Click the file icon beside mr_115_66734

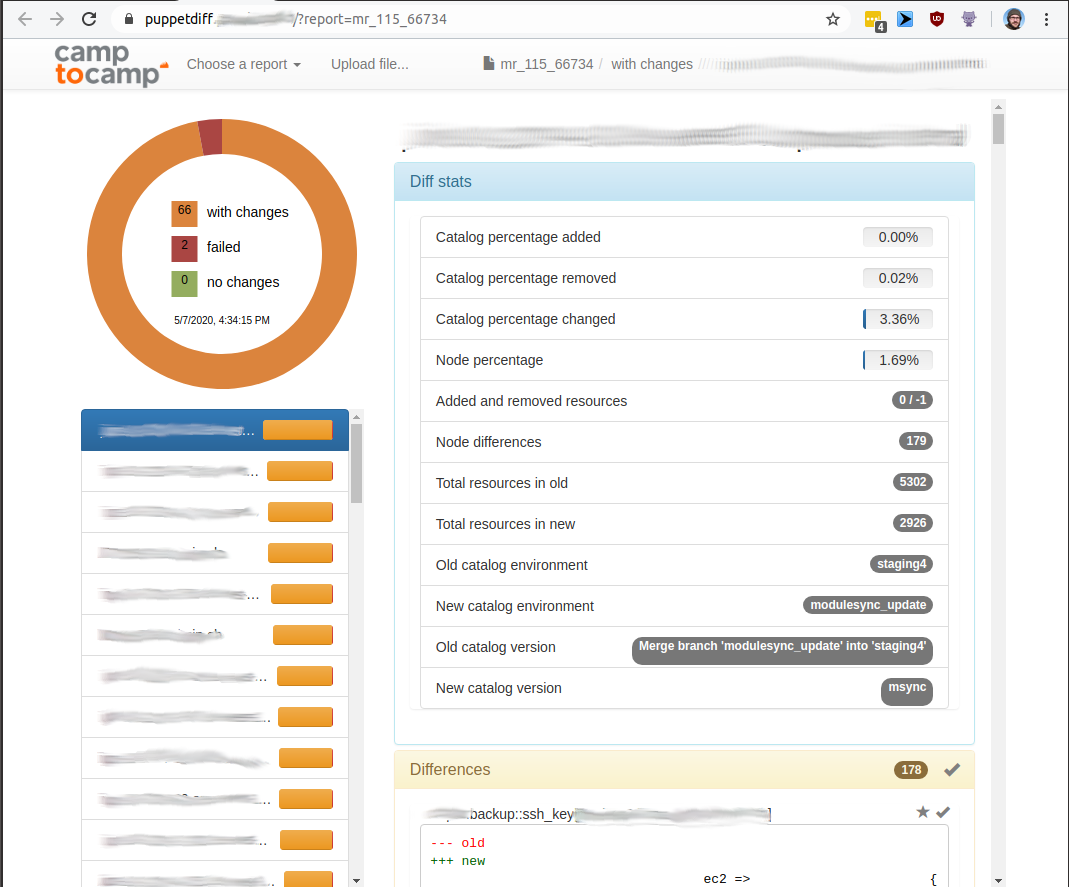(488, 63)
